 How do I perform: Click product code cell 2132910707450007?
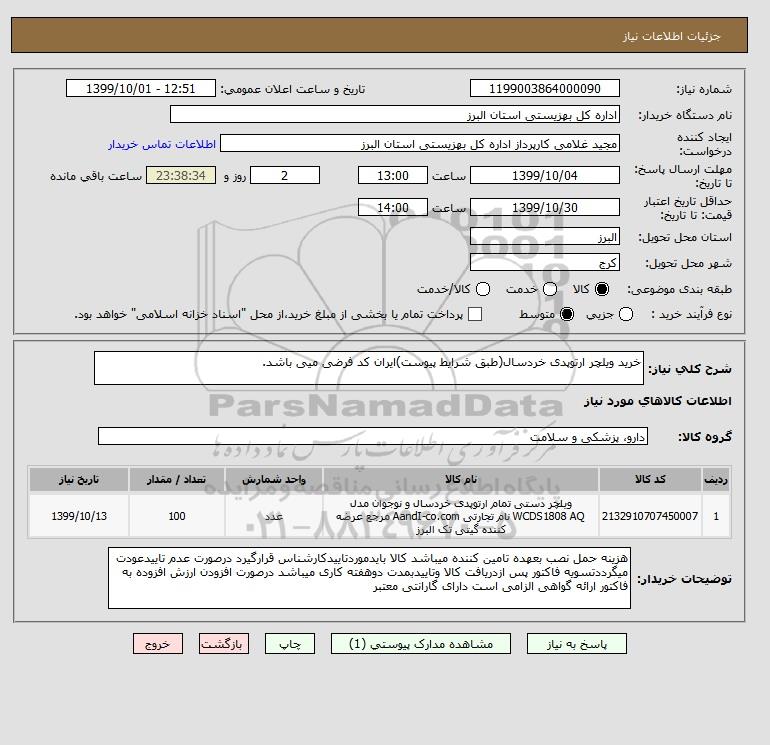pos(650,516)
